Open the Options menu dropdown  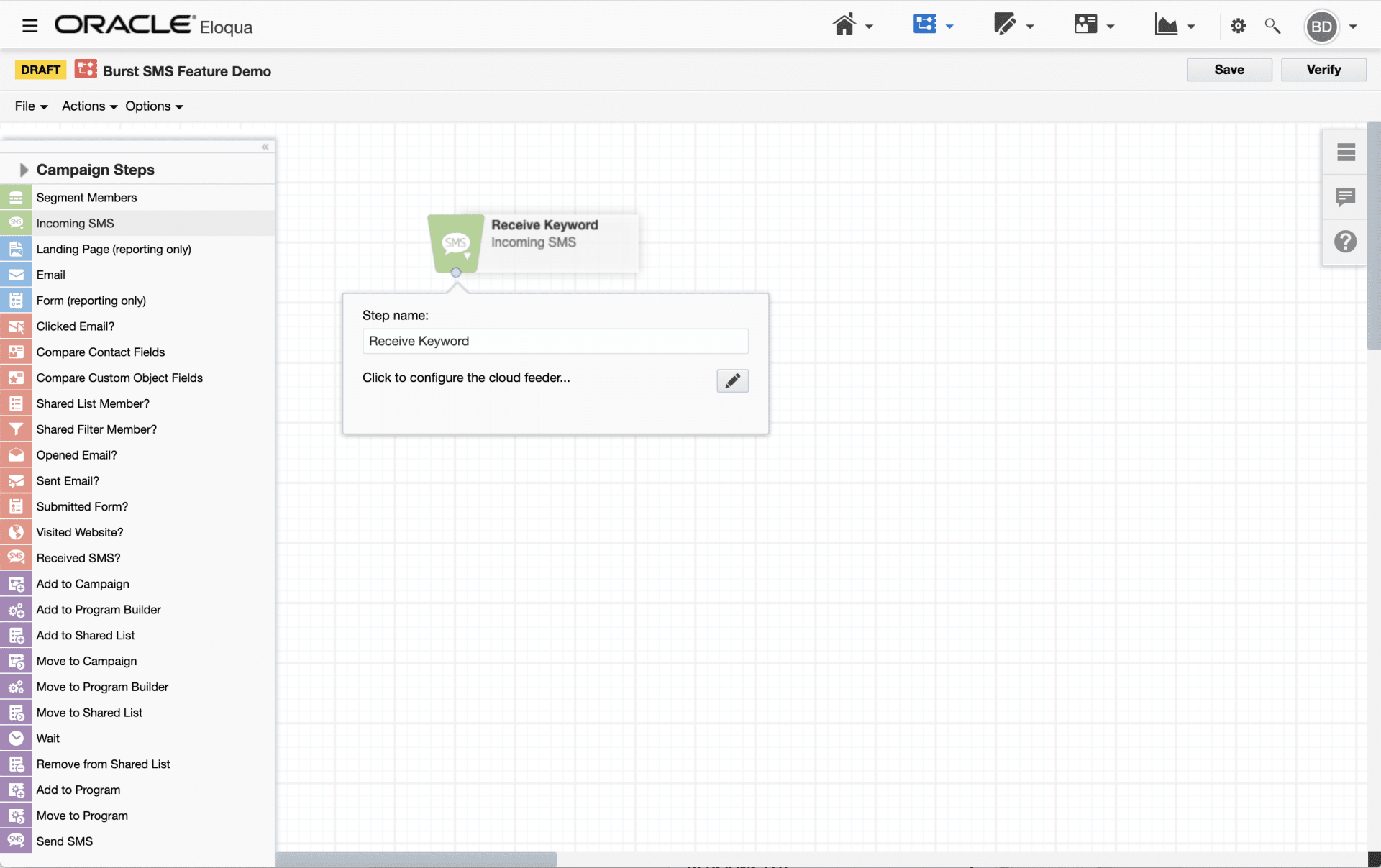point(149,106)
